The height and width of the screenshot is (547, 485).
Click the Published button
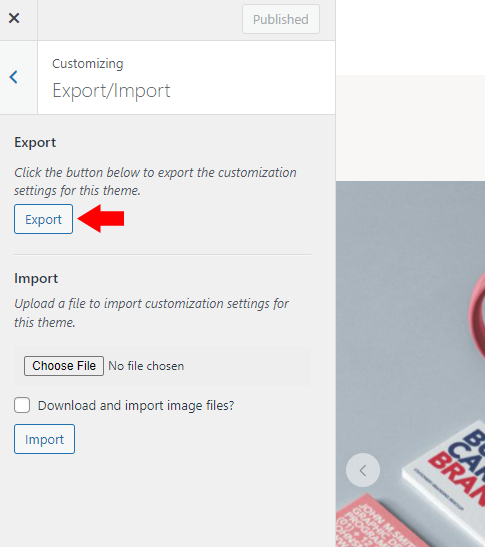281,19
